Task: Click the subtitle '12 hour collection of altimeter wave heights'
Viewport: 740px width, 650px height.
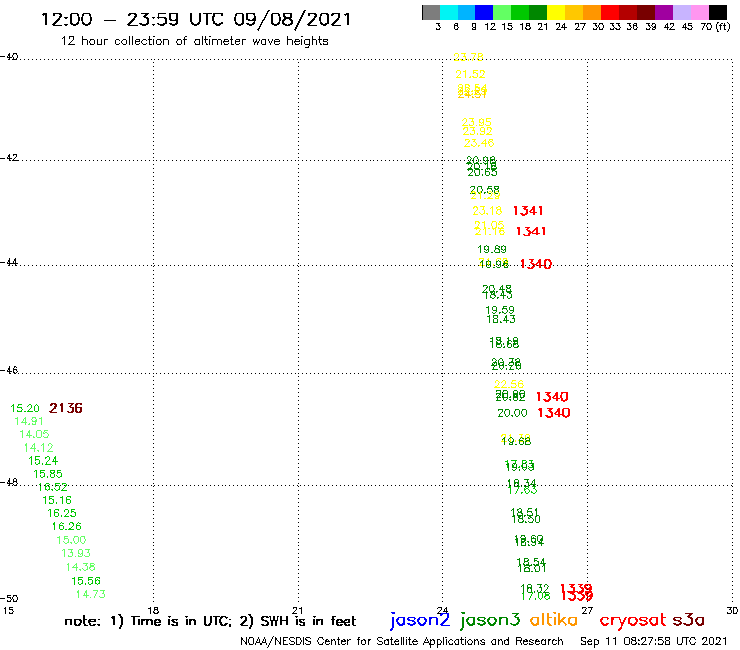Action: [194, 41]
